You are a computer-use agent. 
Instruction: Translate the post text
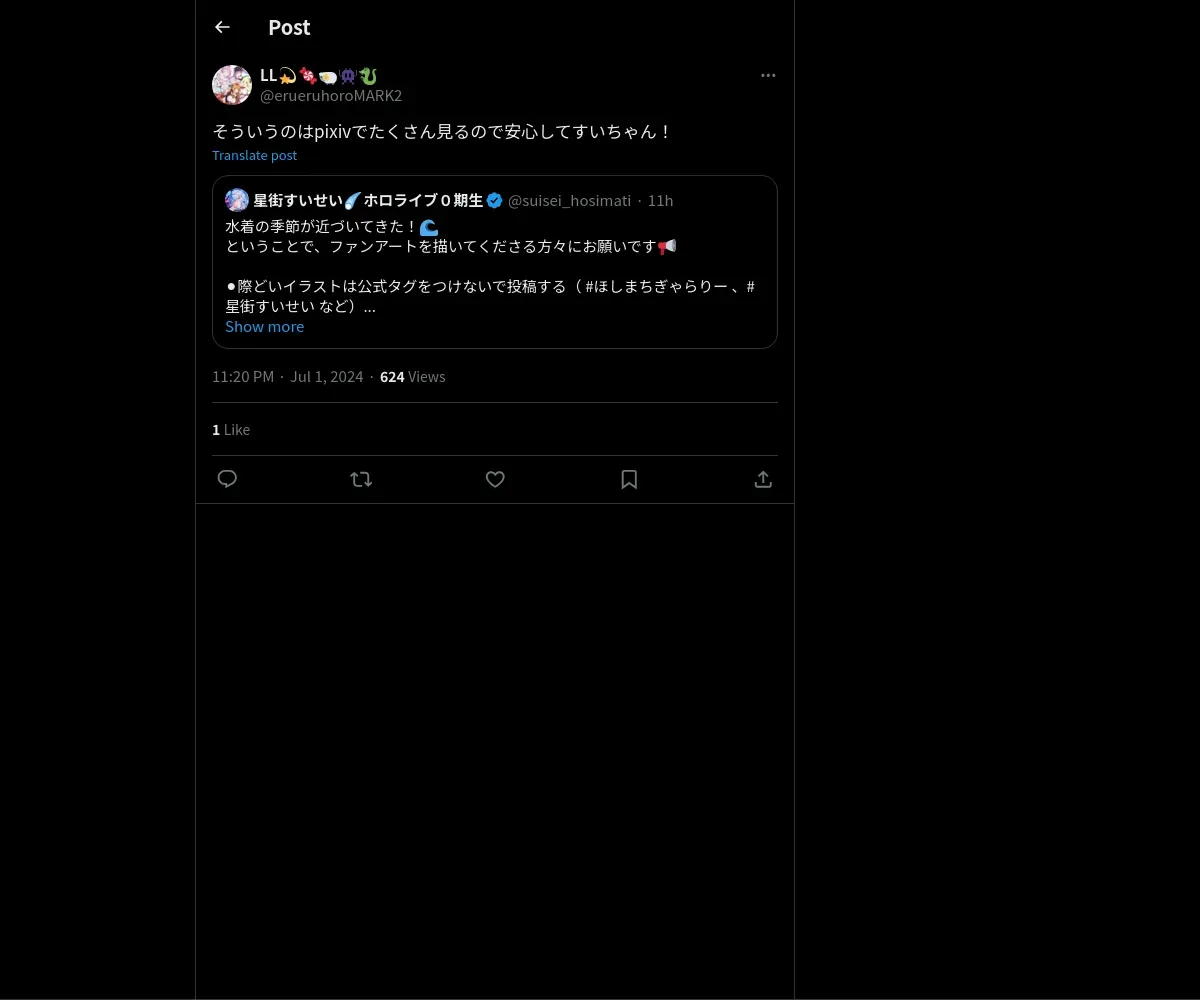click(x=254, y=155)
